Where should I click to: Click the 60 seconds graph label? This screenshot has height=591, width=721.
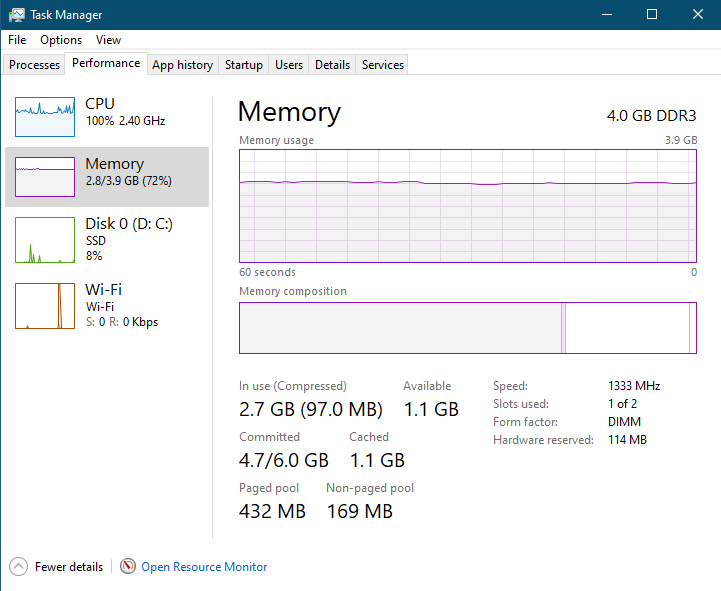point(267,272)
